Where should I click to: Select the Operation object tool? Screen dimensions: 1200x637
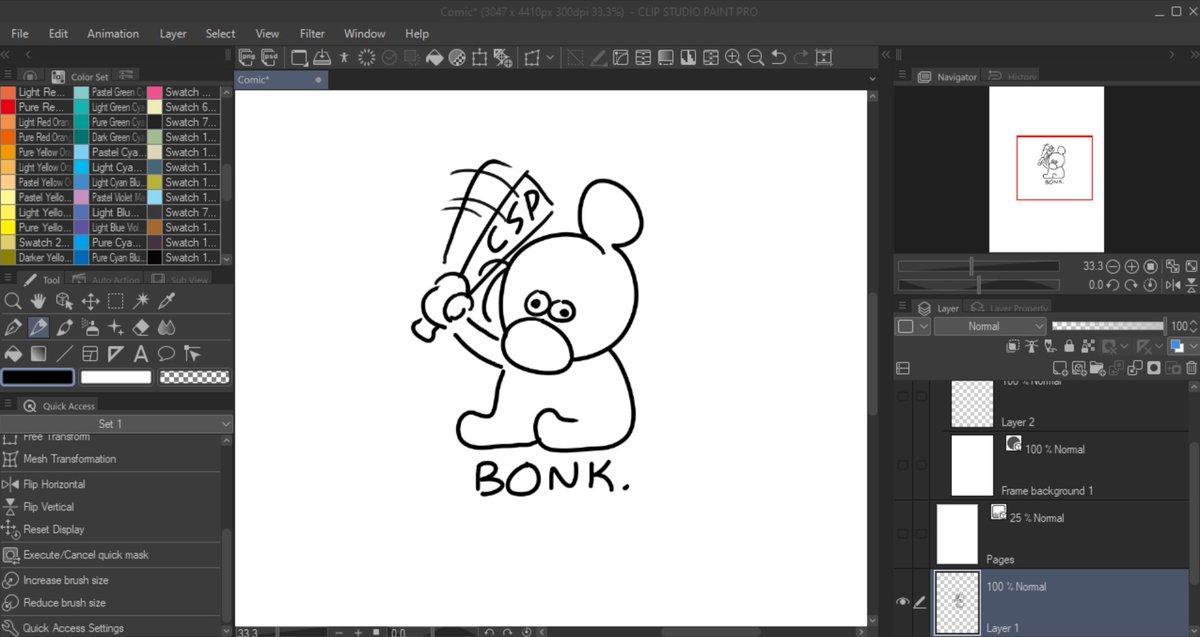pos(65,301)
